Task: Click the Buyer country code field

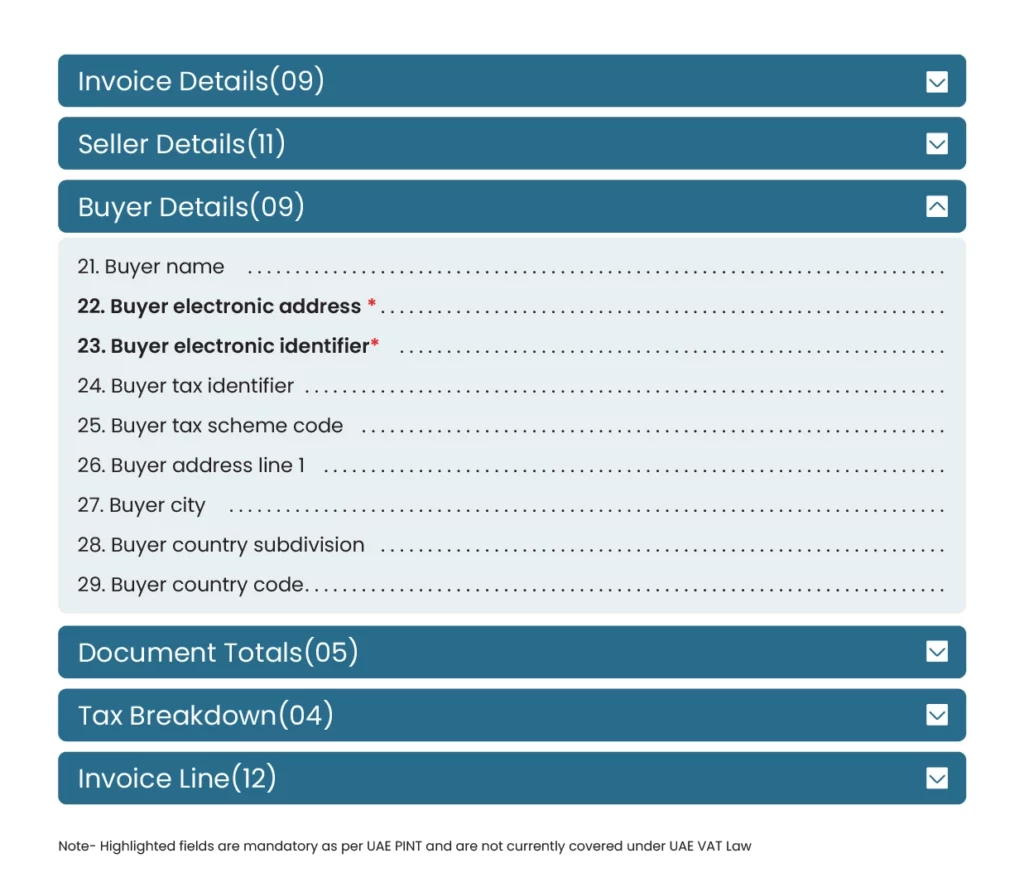Action: (191, 585)
